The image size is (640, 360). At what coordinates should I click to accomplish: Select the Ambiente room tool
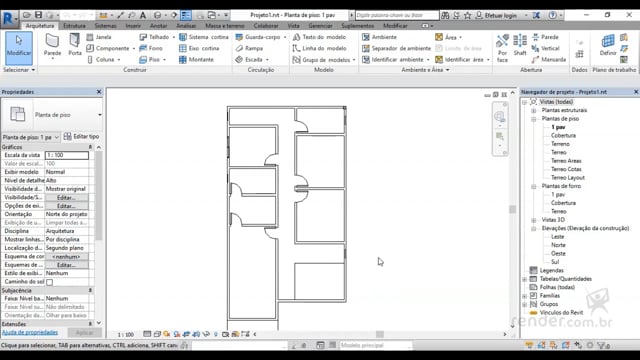(x=379, y=37)
